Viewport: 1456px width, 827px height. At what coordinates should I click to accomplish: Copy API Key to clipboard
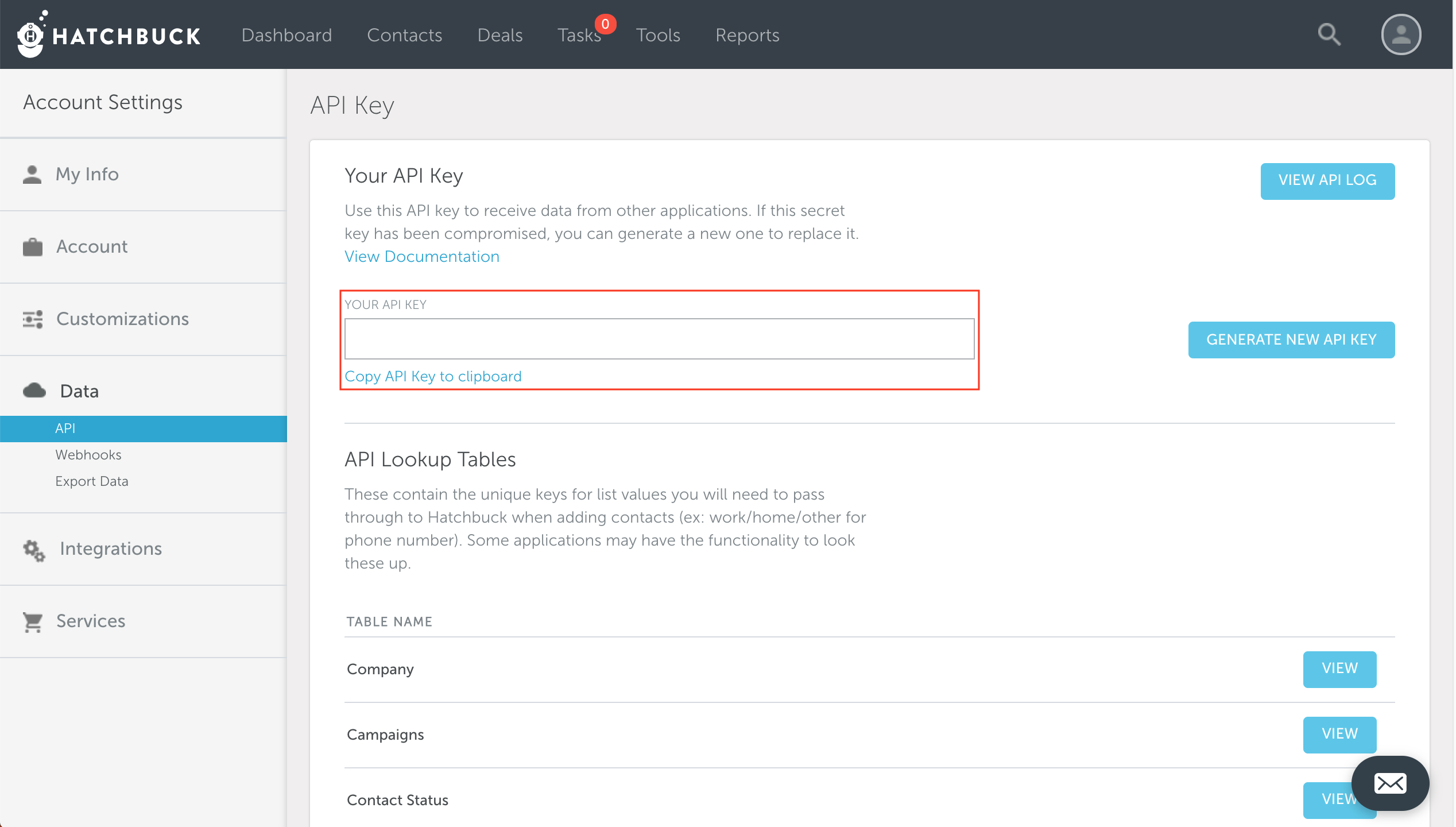(x=433, y=376)
